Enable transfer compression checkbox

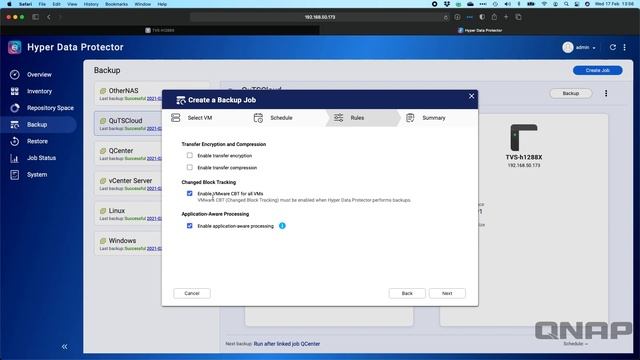(x=190, y=167)
